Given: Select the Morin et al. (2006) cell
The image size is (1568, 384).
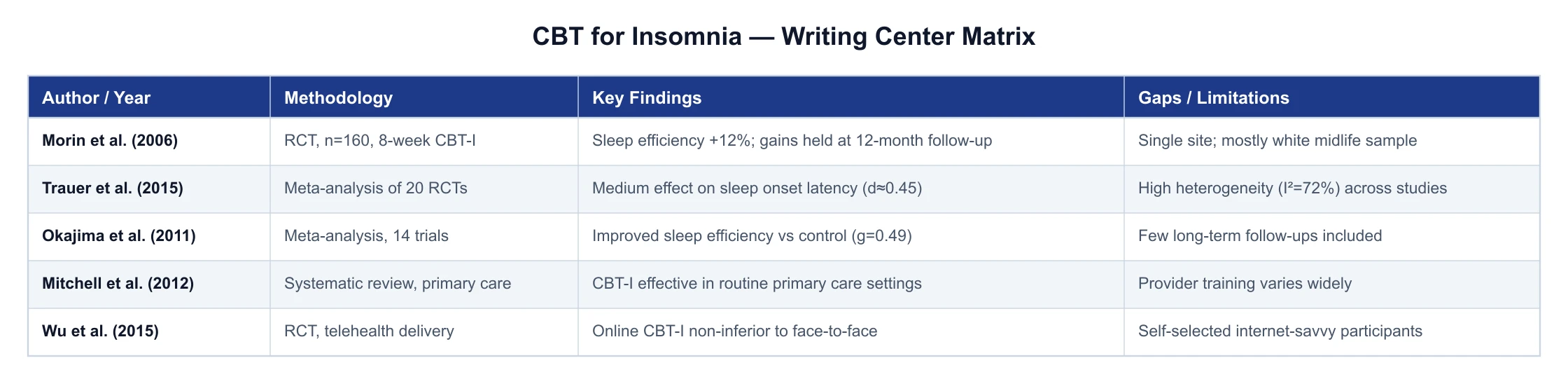Looking at the screenshot, I should pos(149,141).
